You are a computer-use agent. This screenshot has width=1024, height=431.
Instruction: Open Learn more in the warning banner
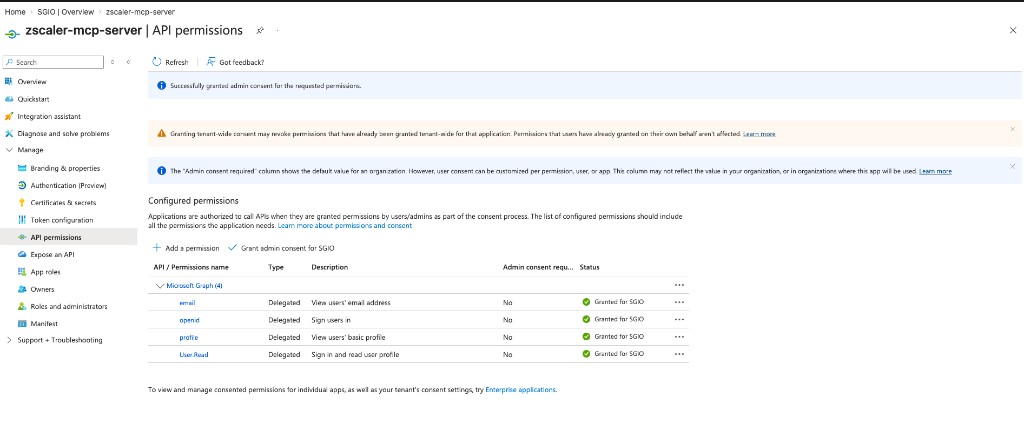(759, 134)
